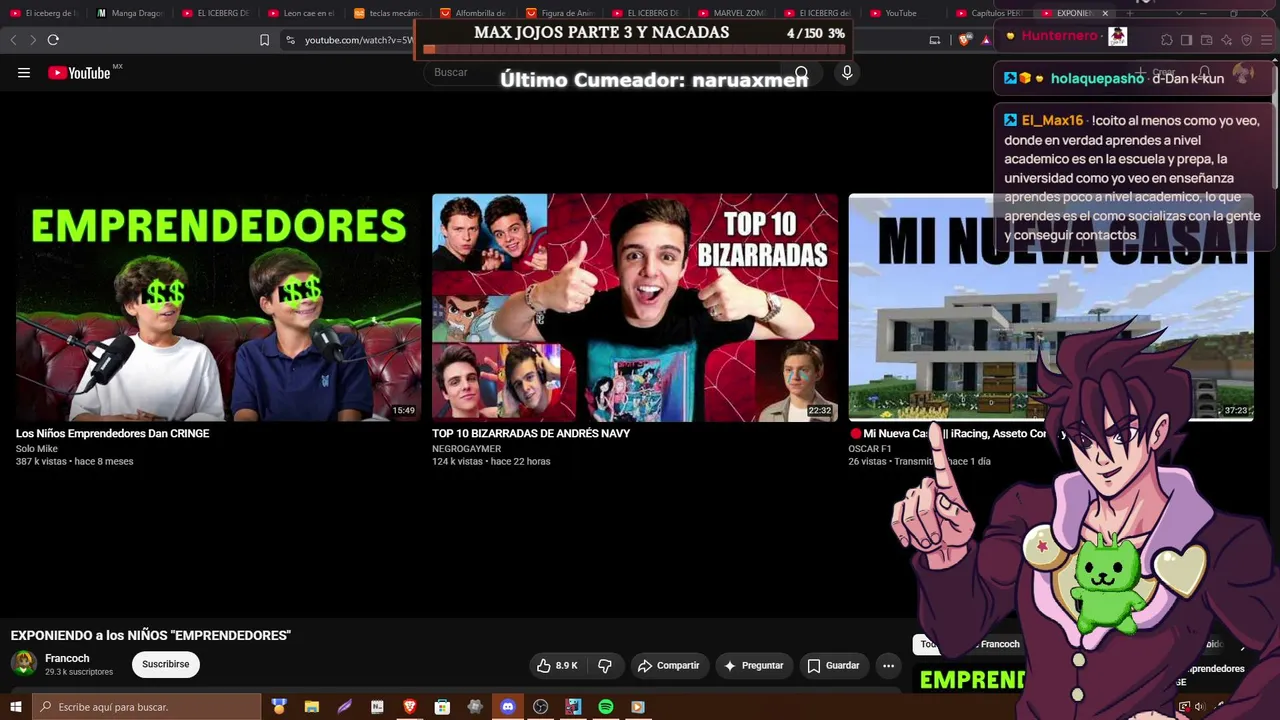
Task: Open Brave browser taskbar icon
Action: coord(410,707)
